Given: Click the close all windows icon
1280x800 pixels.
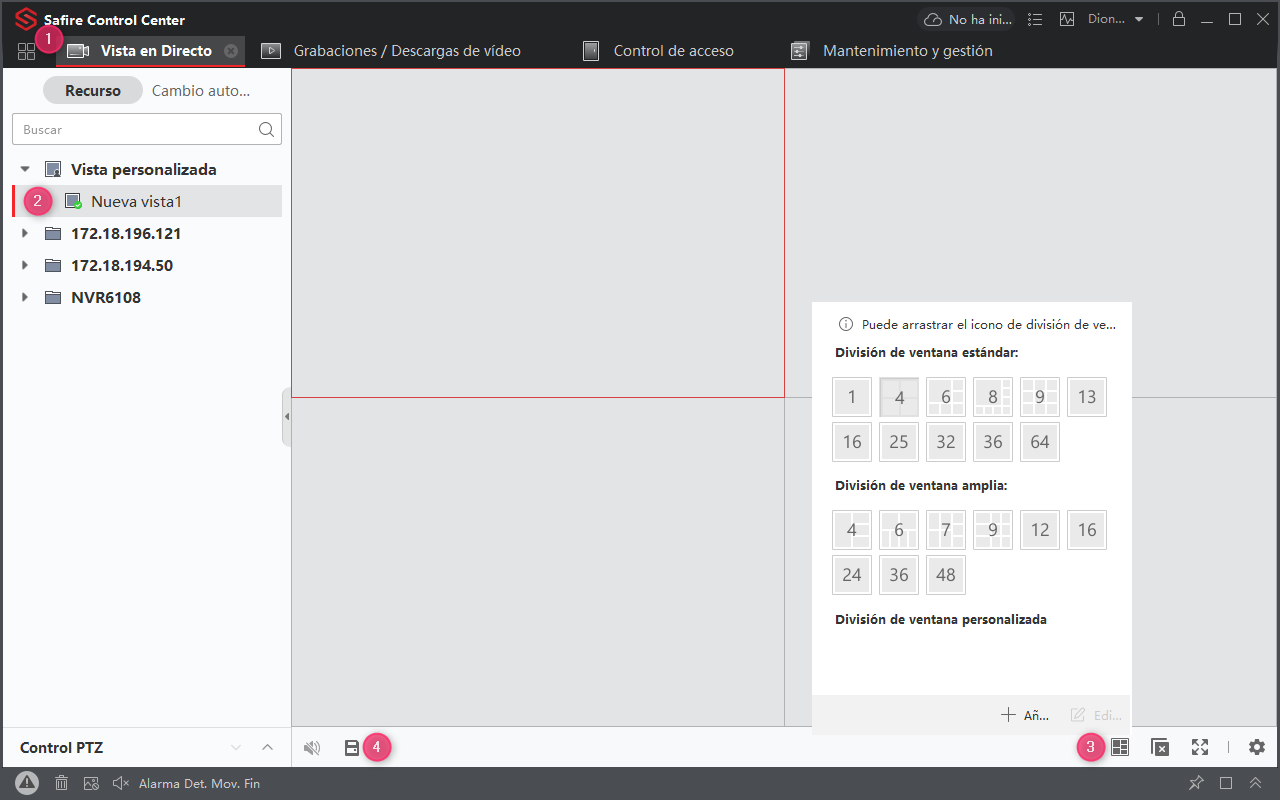Looking at the screenshot, I should [x=1160, y=747].
